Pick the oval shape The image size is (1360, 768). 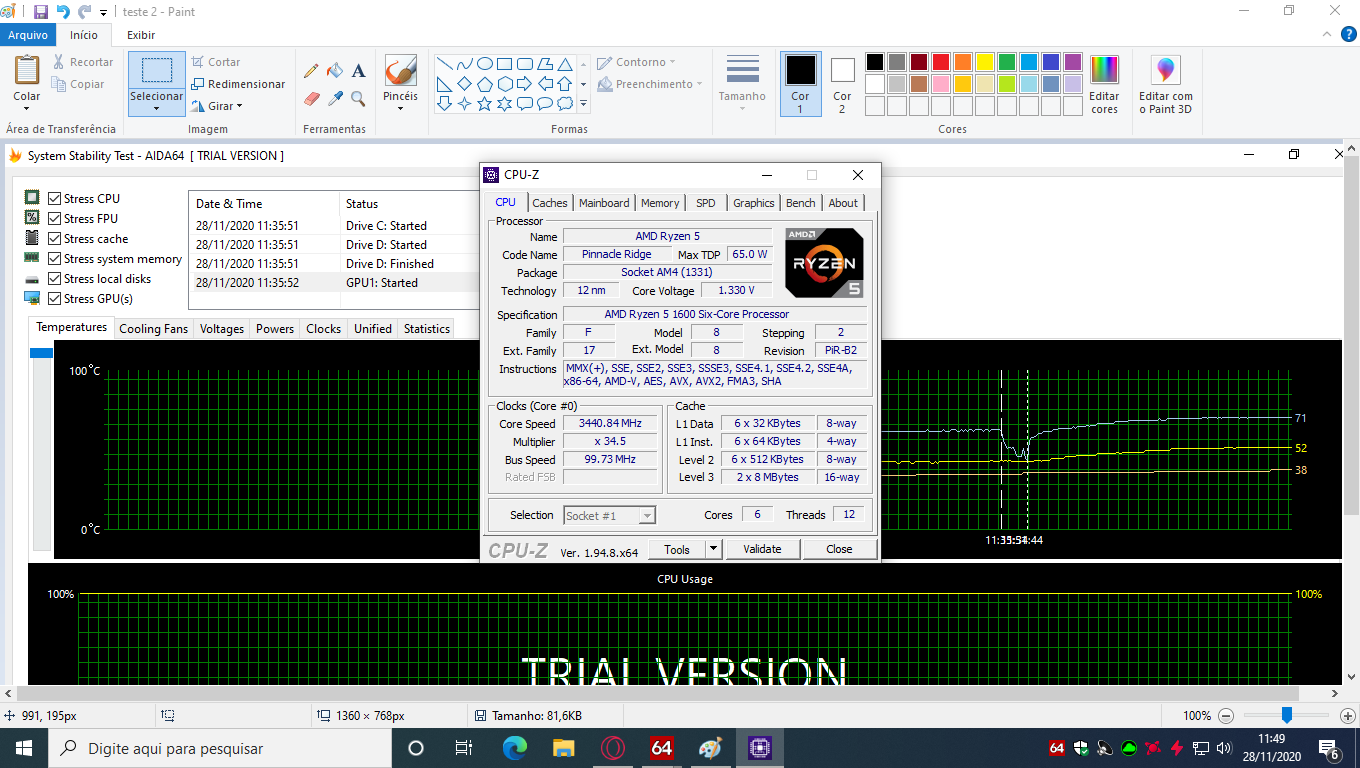tap(484, 63)
